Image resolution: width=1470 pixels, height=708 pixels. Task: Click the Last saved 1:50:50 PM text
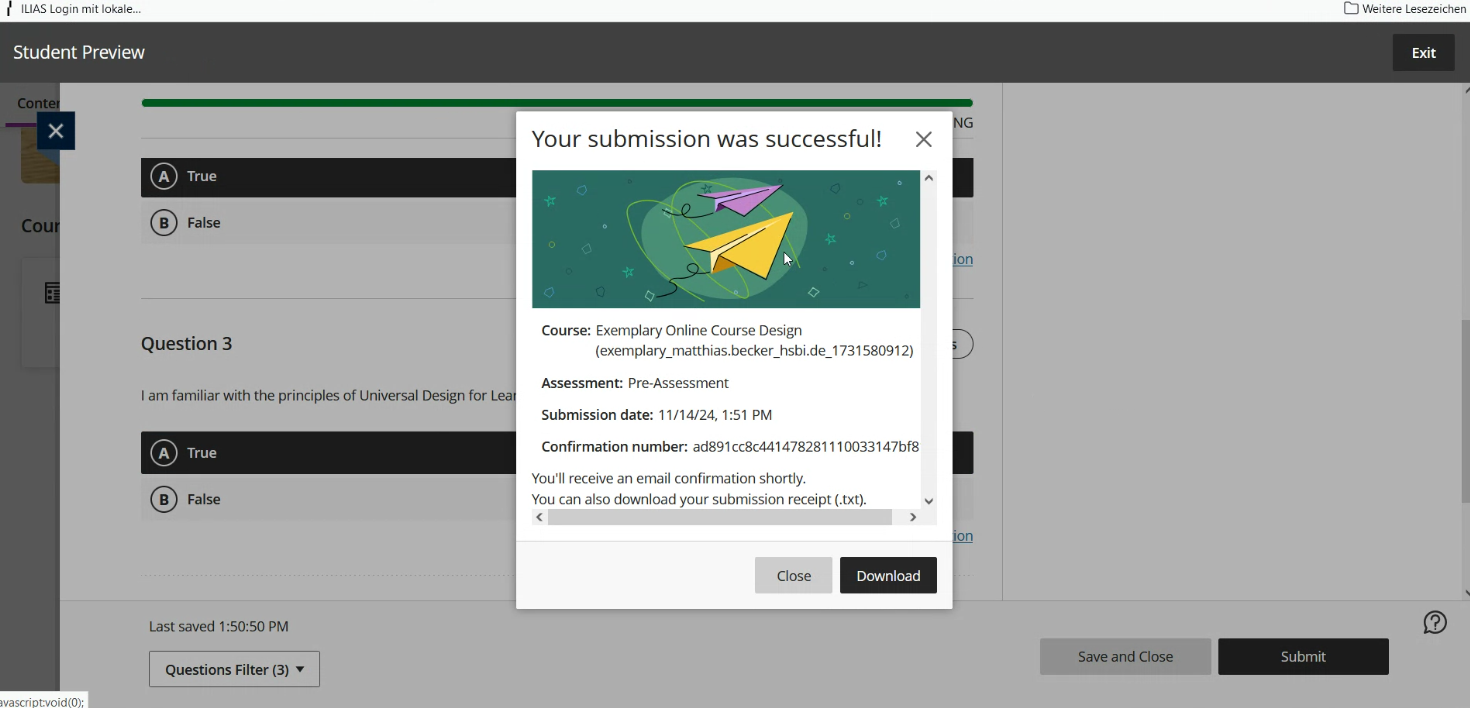click(218, 626)
